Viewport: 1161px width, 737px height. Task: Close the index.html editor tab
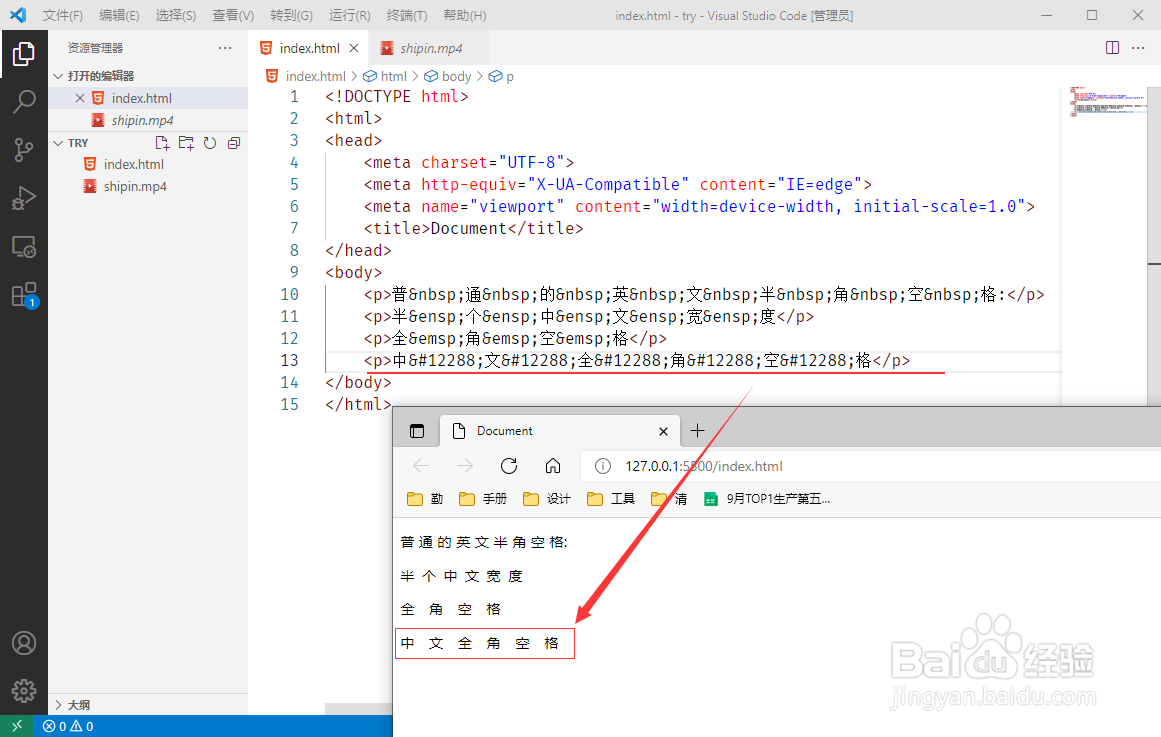tap(354, 48)
